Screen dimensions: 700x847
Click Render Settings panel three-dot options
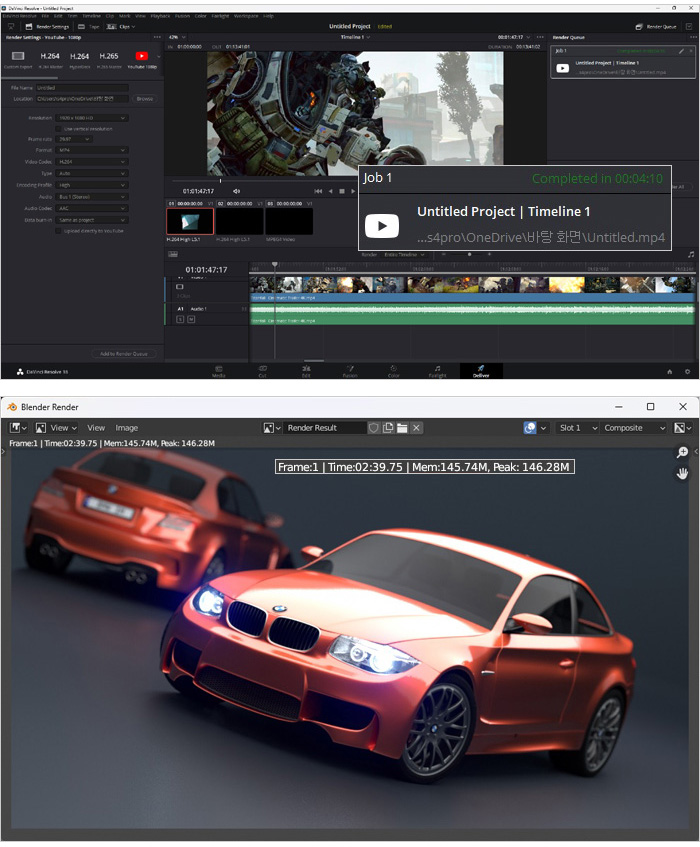[157, 37]
